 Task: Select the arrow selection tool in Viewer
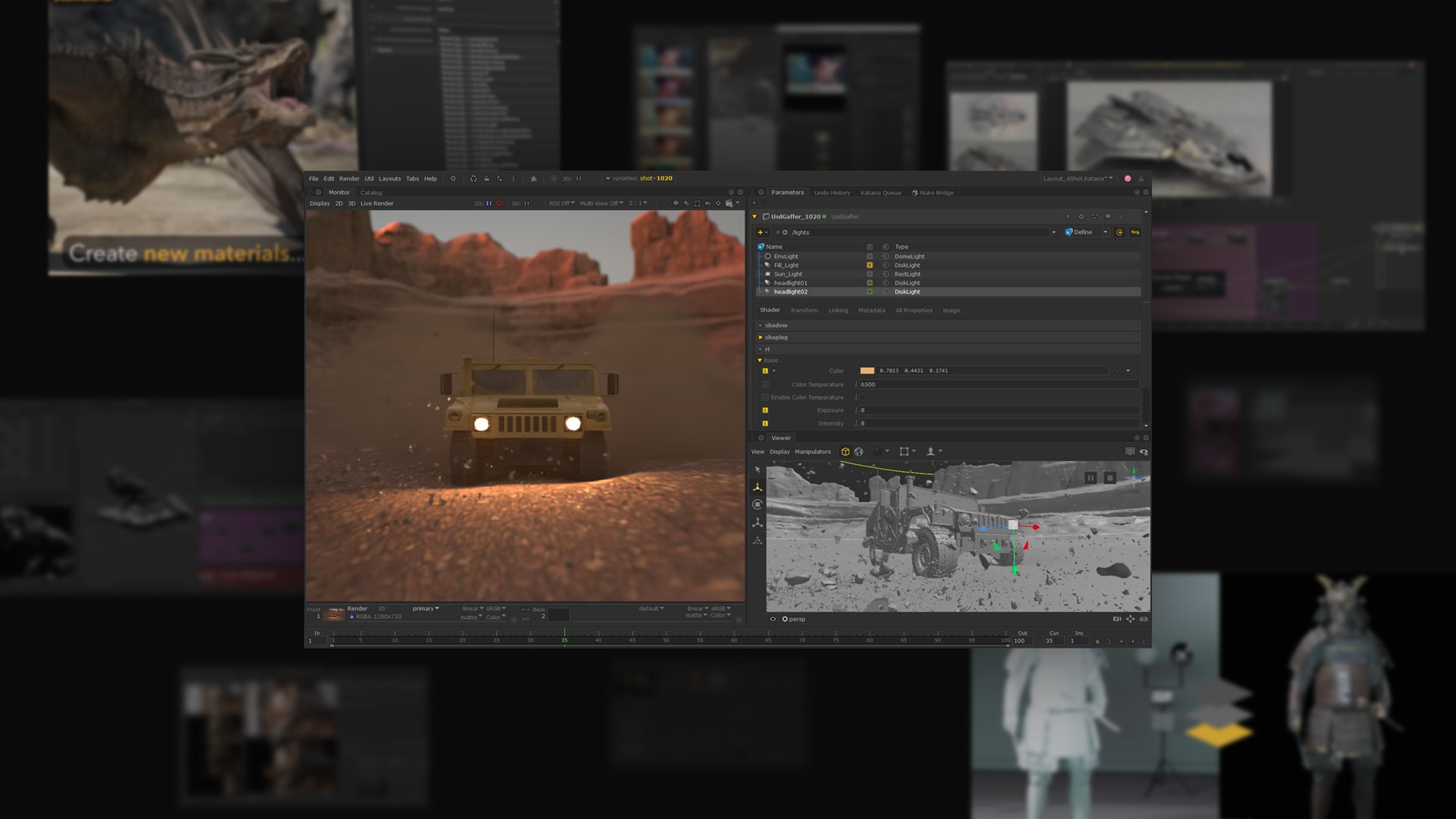point(757,469)
